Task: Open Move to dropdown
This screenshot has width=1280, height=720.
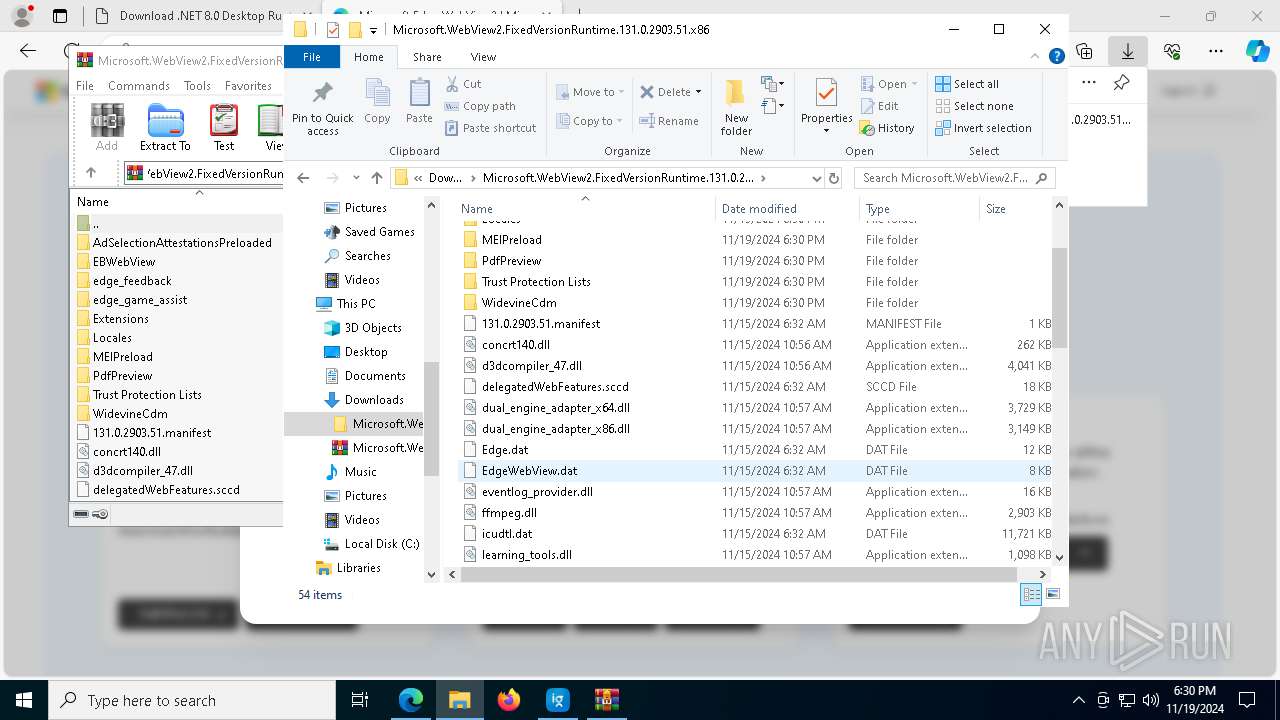Action: tap(590, 92)
